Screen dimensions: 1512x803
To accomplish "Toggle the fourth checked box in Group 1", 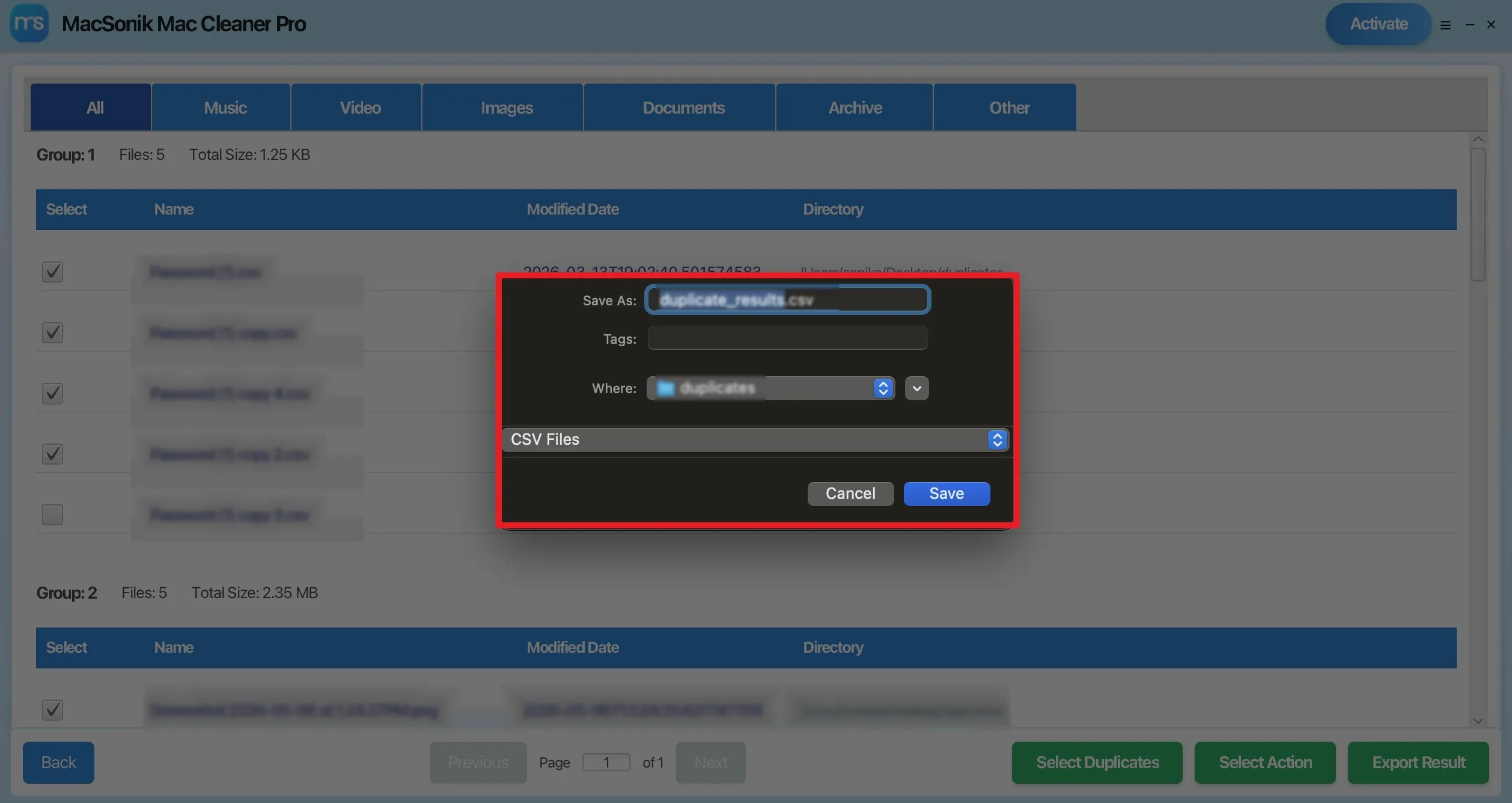I will tap(52, 454).
